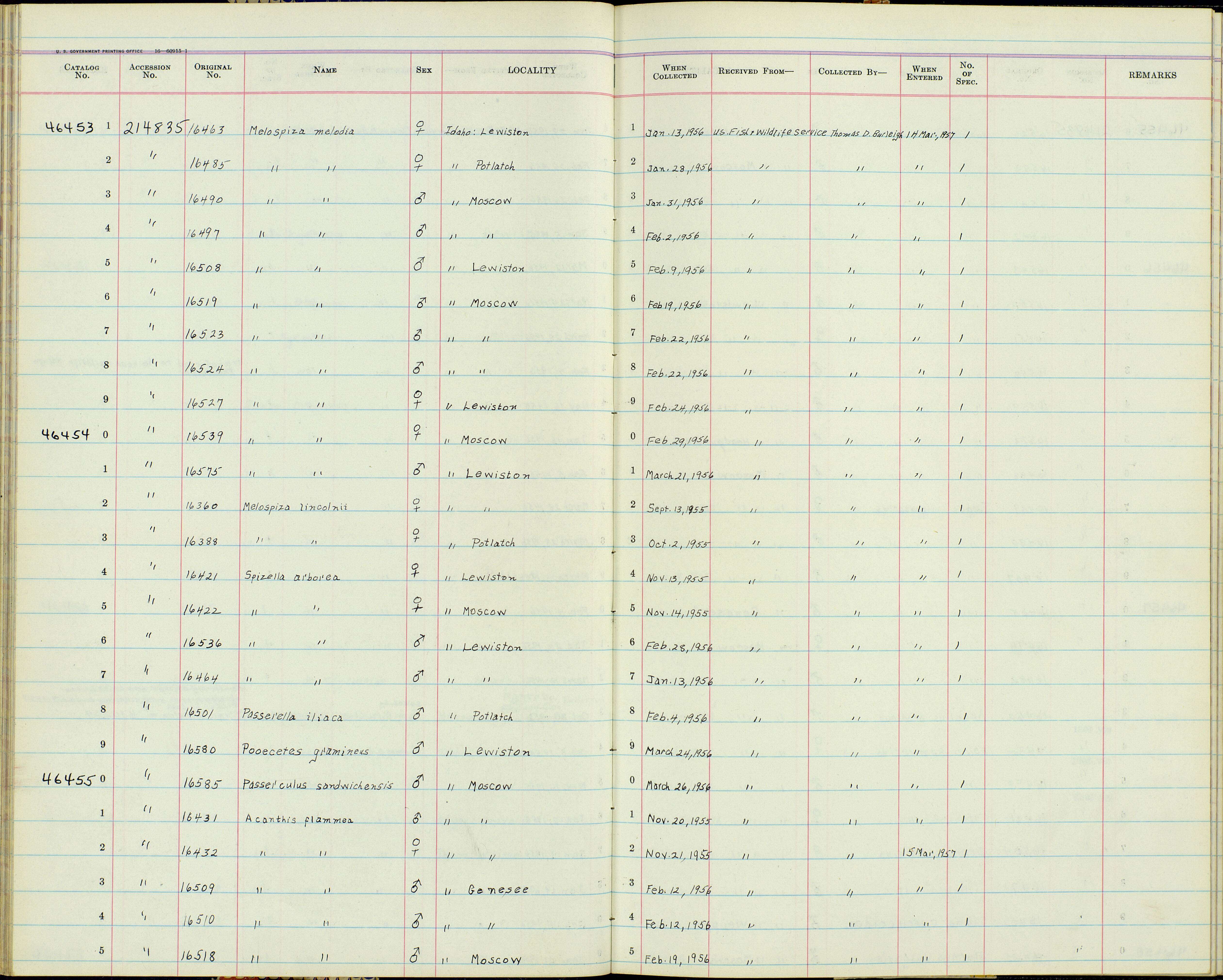Click the When Collected column header
Image resolution: width=1223 pixels, height=980 pixels.
[674, 72]
